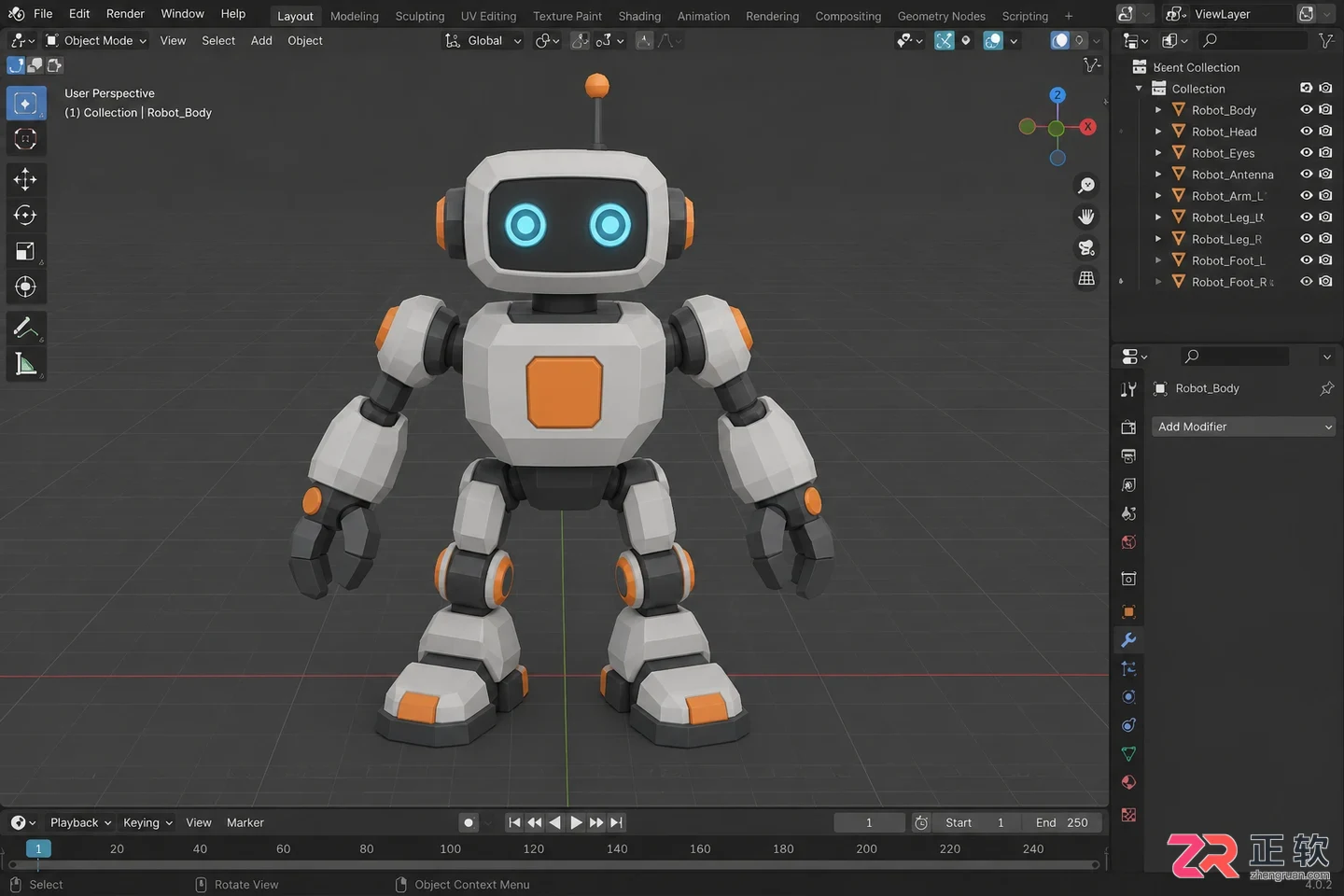
Task: Activate the Rotate tool
Action: tap(25, 216)
